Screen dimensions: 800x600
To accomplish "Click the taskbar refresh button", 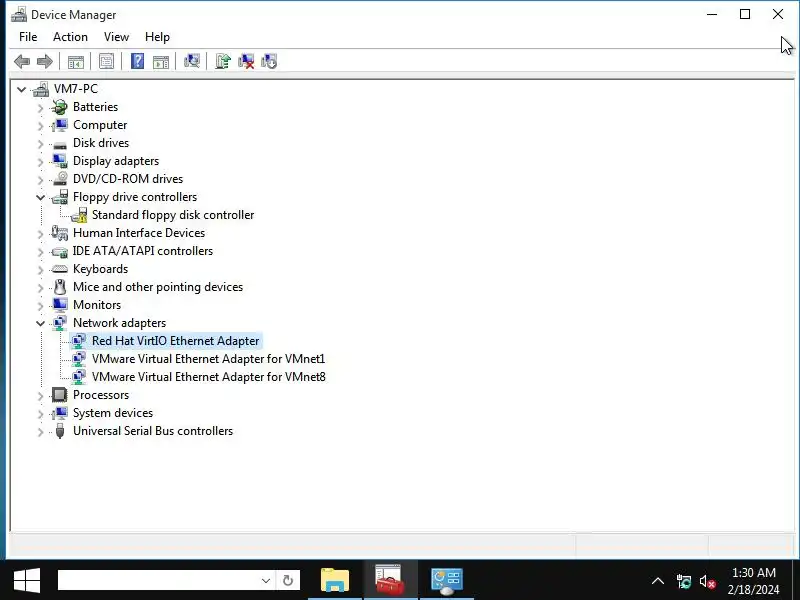I will (288, 581).
